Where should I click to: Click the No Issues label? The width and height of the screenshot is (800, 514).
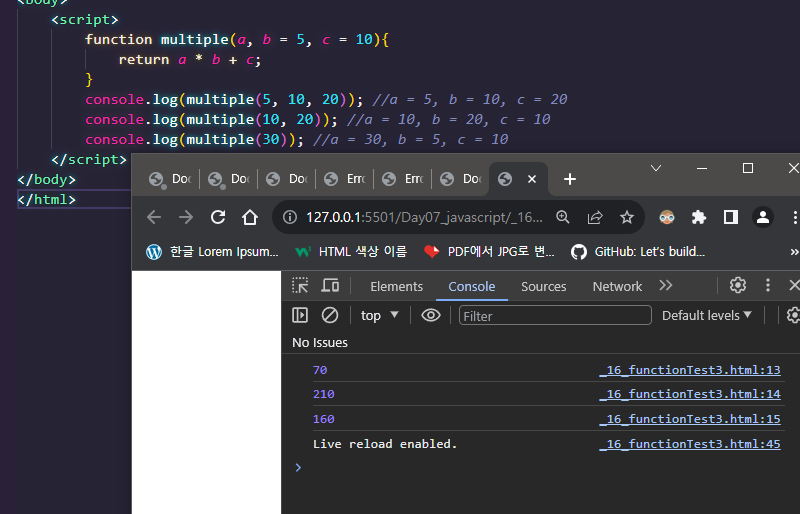(319, 342)
